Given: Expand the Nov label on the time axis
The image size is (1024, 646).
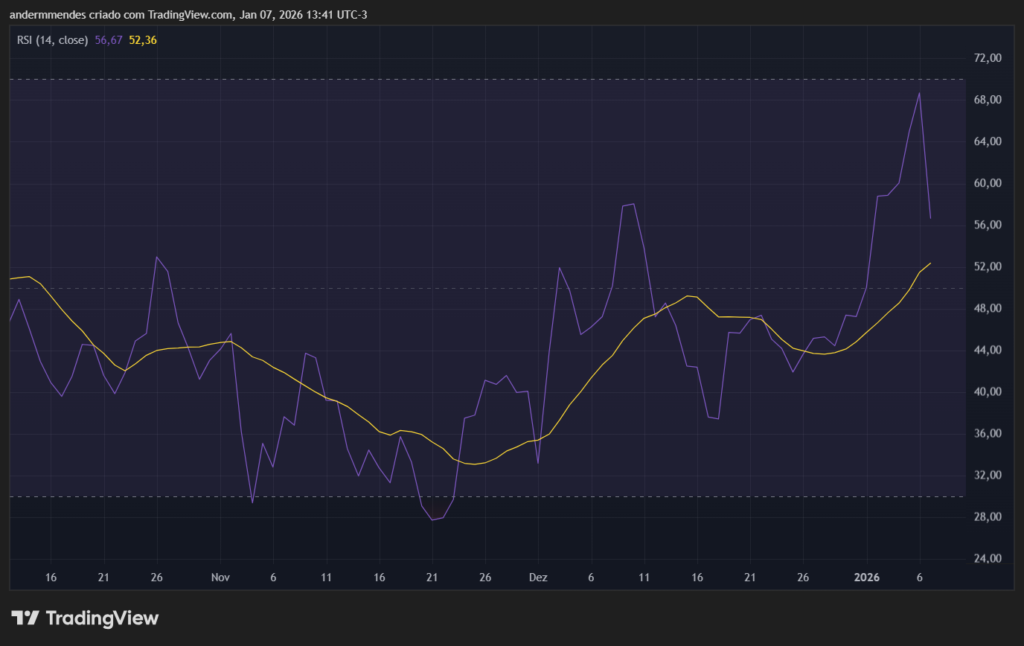Looking at the screenshot, I should coord(219,577).
